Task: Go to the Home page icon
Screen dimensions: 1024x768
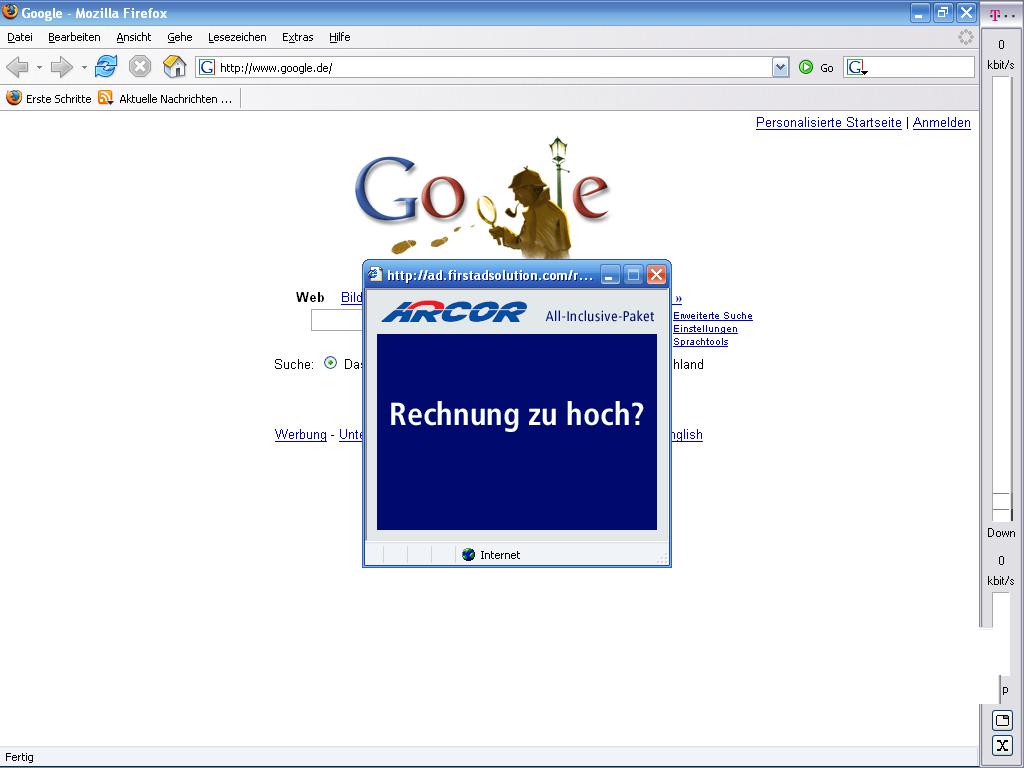Action: tap(174, 67)
